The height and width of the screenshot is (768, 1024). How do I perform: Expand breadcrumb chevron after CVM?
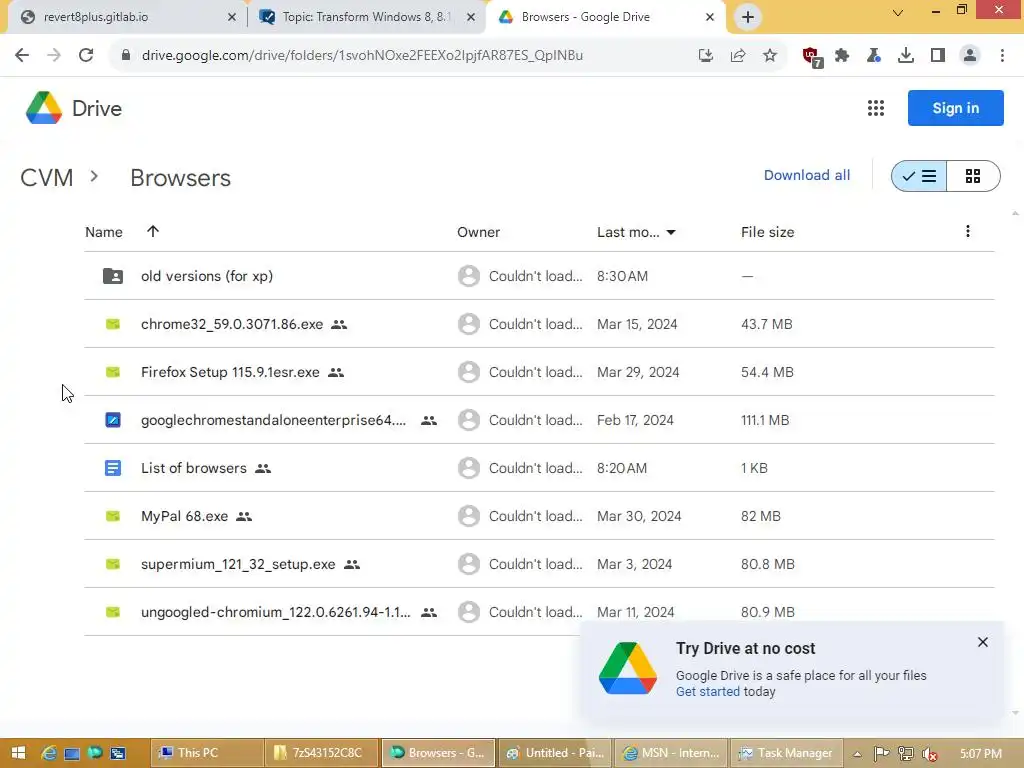(x=94, y=176)
